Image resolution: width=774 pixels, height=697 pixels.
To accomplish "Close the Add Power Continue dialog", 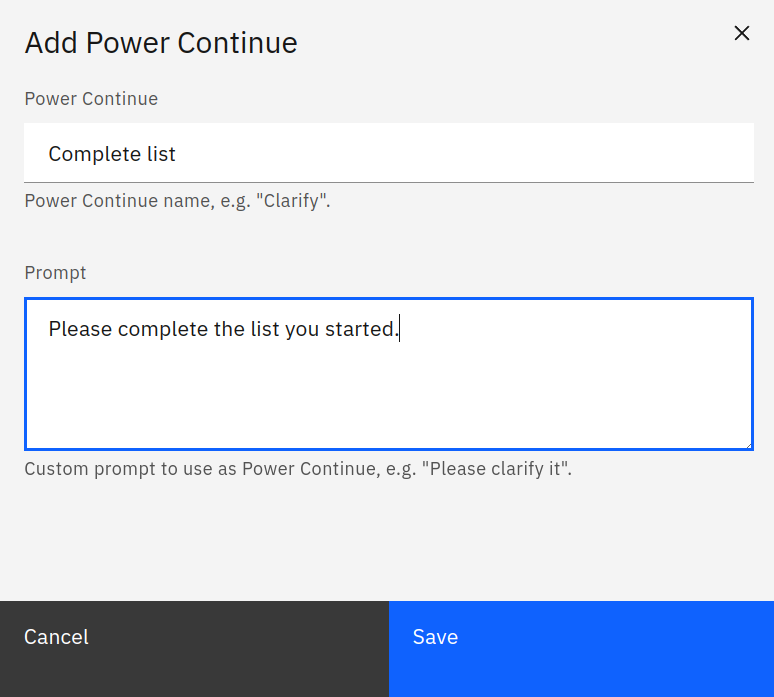I will (x=741, y=33).
